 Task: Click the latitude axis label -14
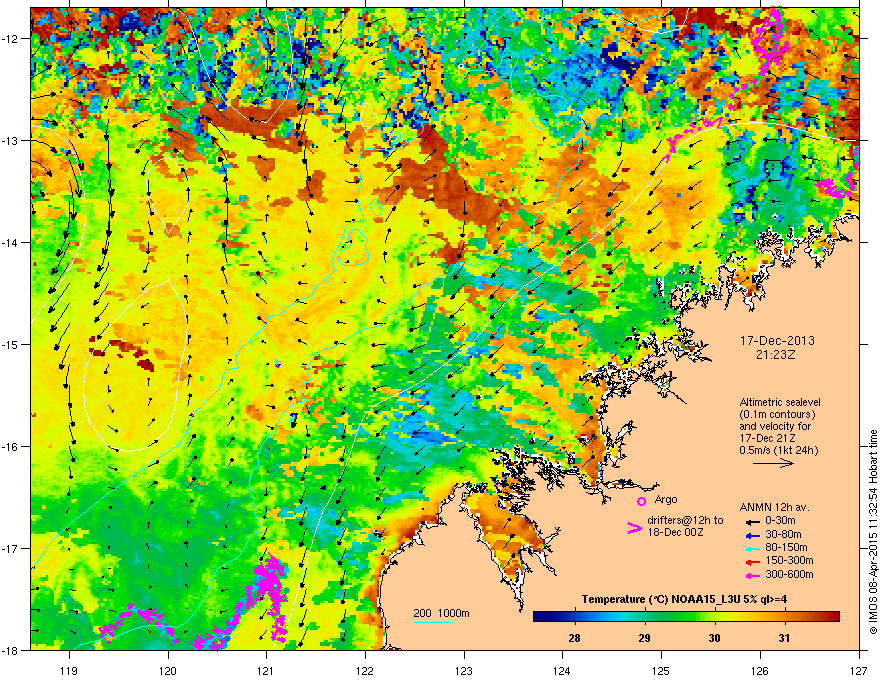coord(10,242)
